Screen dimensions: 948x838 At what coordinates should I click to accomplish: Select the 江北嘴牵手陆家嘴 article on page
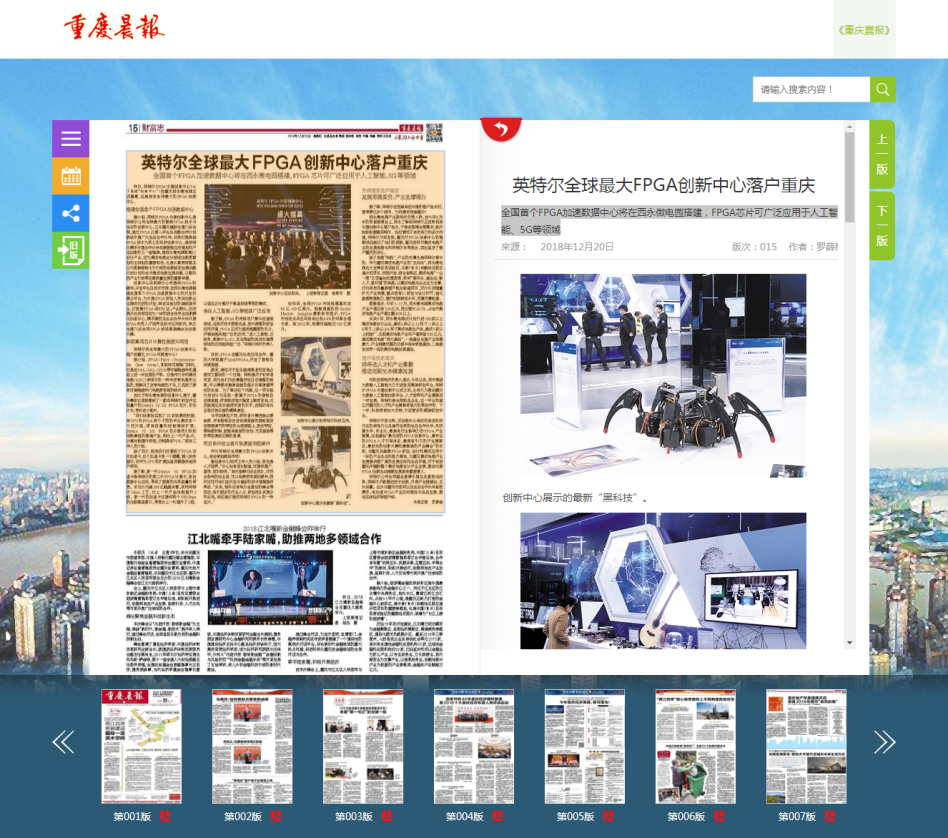284,599
